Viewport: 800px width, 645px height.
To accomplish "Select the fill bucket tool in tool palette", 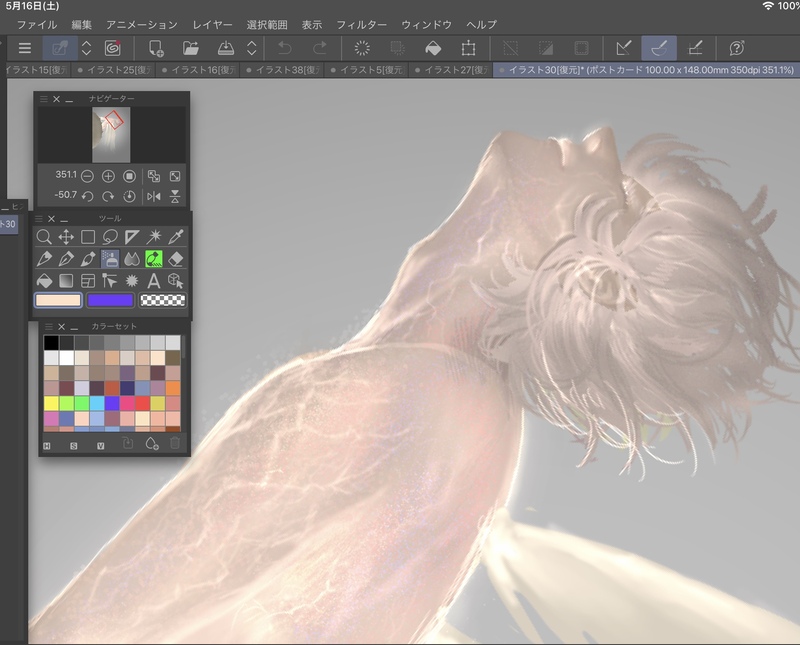I will point(44,281).
